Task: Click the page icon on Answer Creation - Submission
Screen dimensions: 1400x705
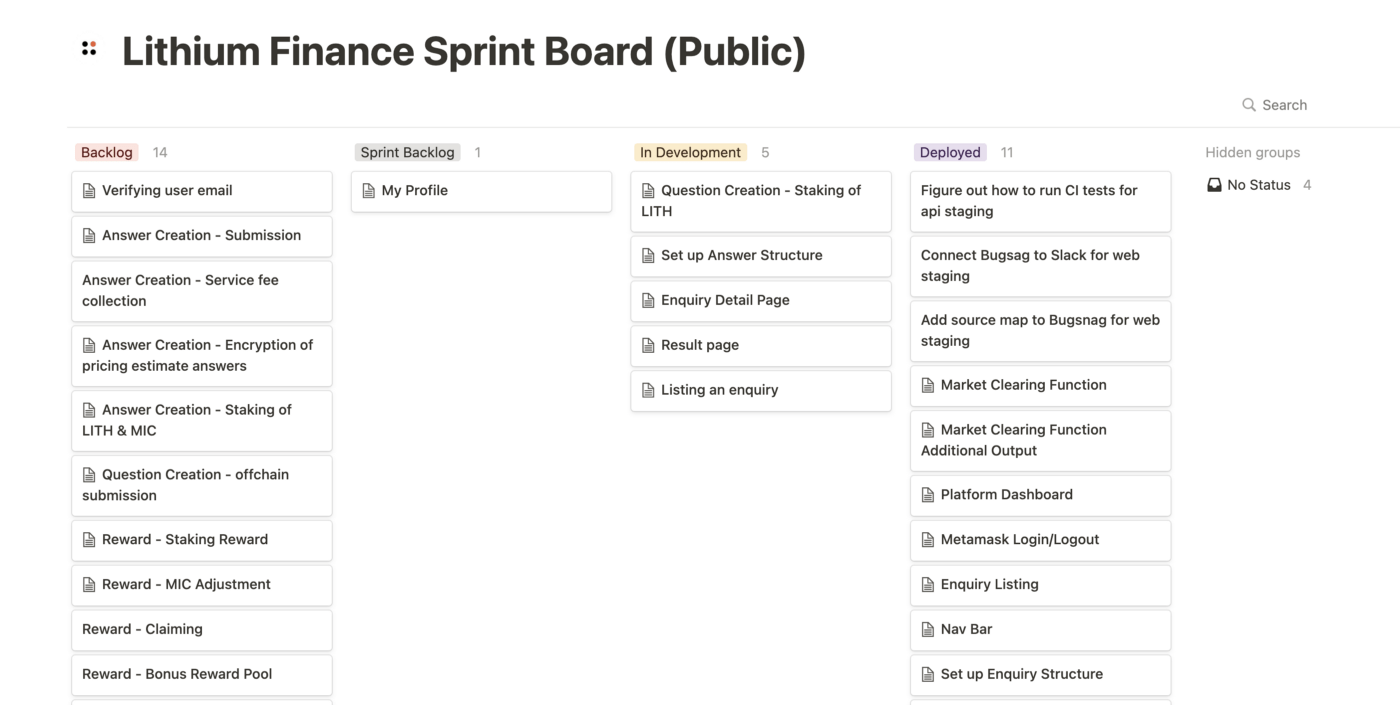Action: click(89, 236)
